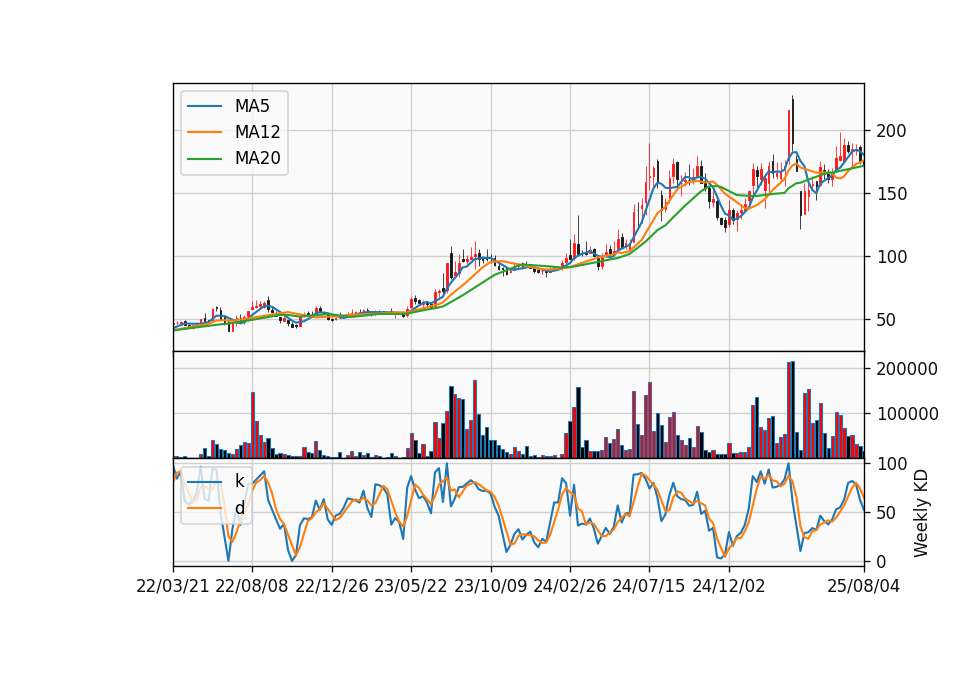Click the 22/03/21 date tick label

pos(173,586)
